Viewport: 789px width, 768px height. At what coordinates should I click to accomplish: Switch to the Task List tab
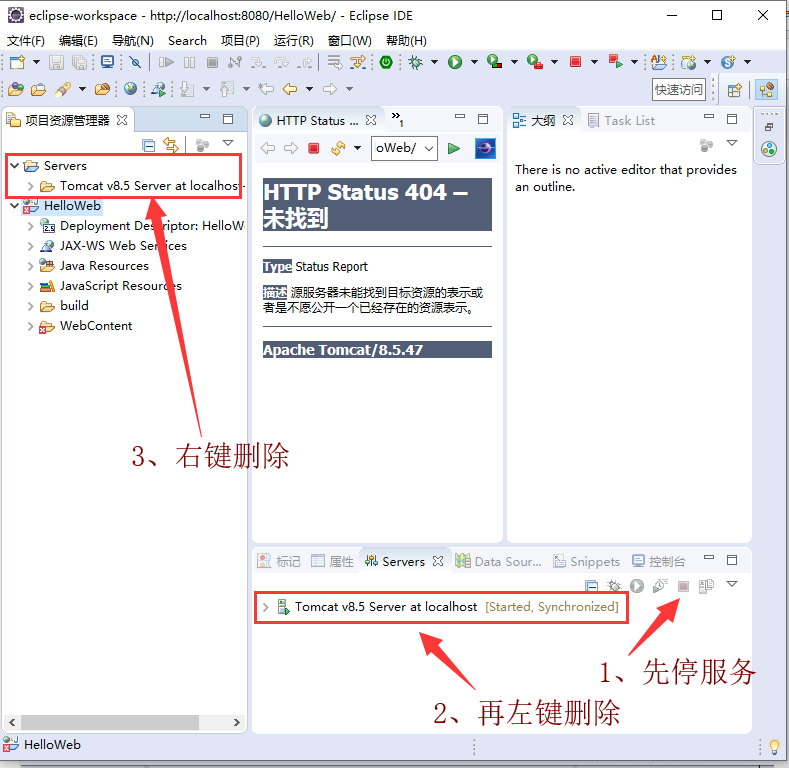click(x=628, y=120)
